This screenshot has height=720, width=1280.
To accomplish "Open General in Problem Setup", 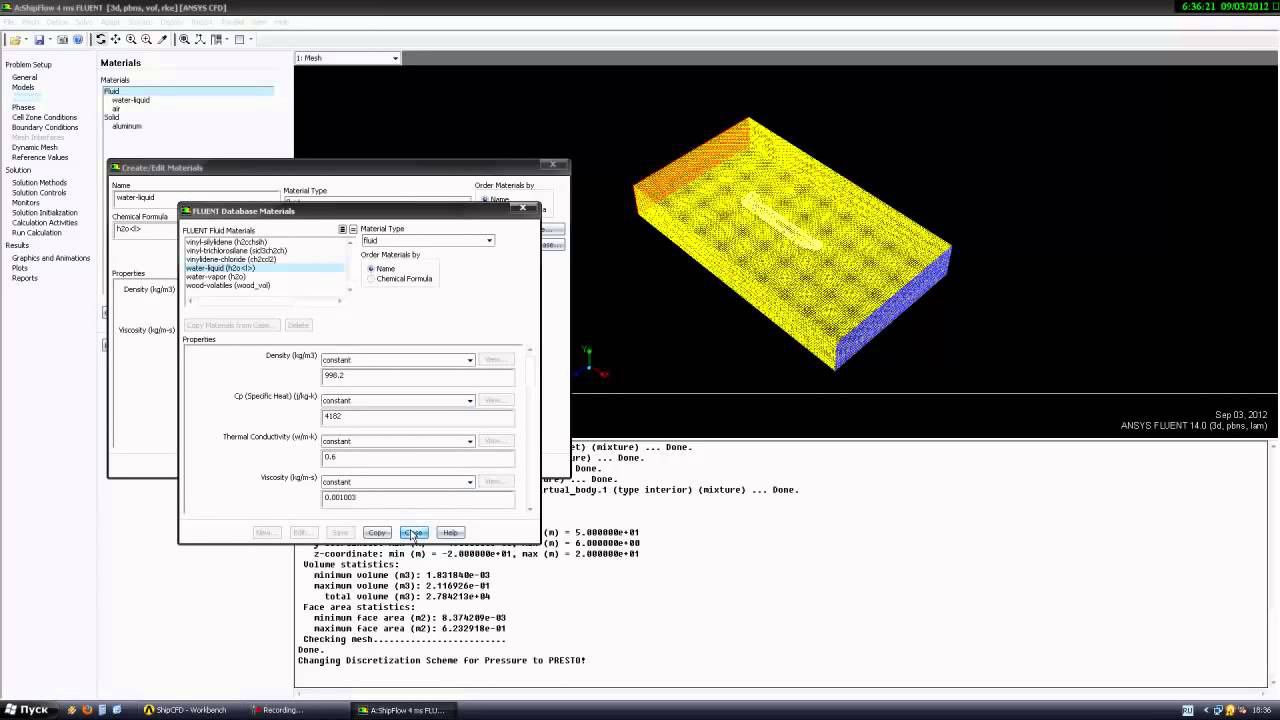I will tap(25, 77).
